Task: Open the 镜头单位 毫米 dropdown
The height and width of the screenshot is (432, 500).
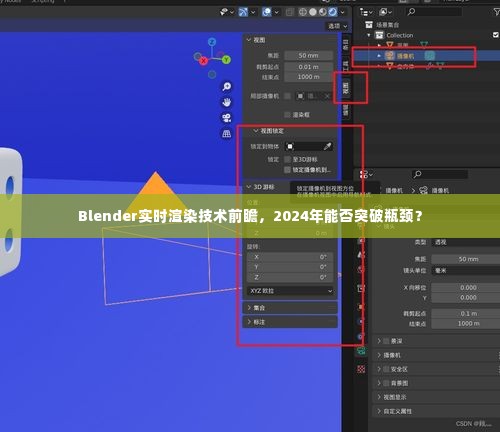Action: (x=466, y=271)
